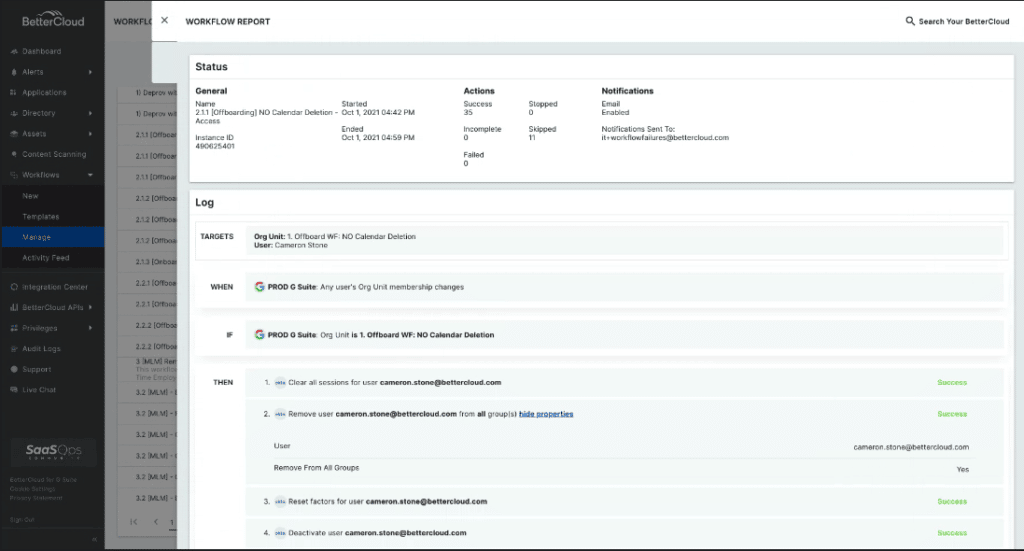The image size is (1024, 551).
Task: Open Integration Center in the sidebar
Action: 54,287
